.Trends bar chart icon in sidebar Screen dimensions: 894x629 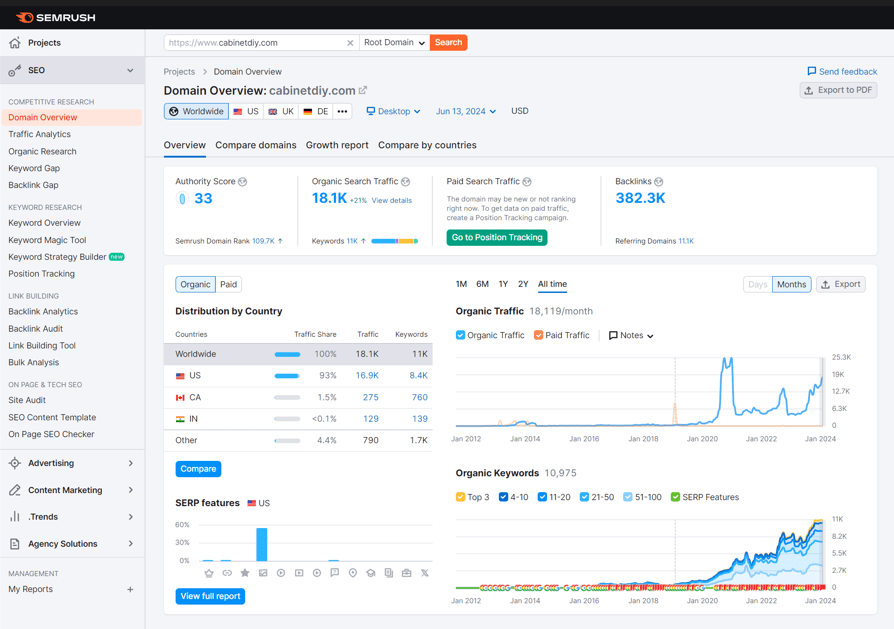15,517
